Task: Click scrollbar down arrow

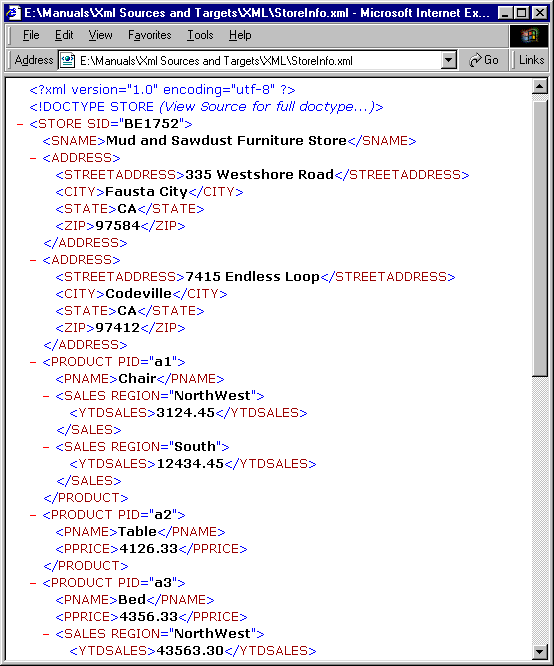Action: (539, 651)
